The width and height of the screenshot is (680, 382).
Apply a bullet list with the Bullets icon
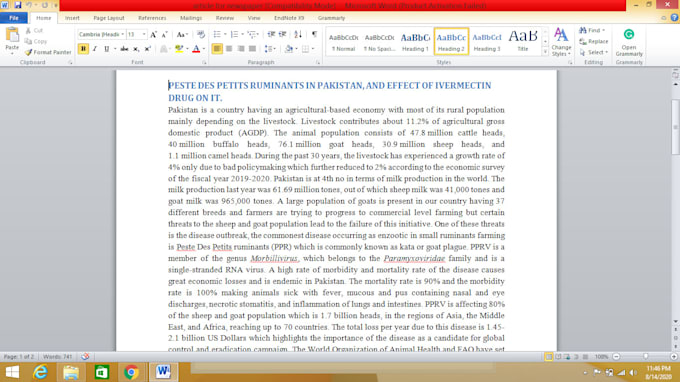[x=217, y=34]
